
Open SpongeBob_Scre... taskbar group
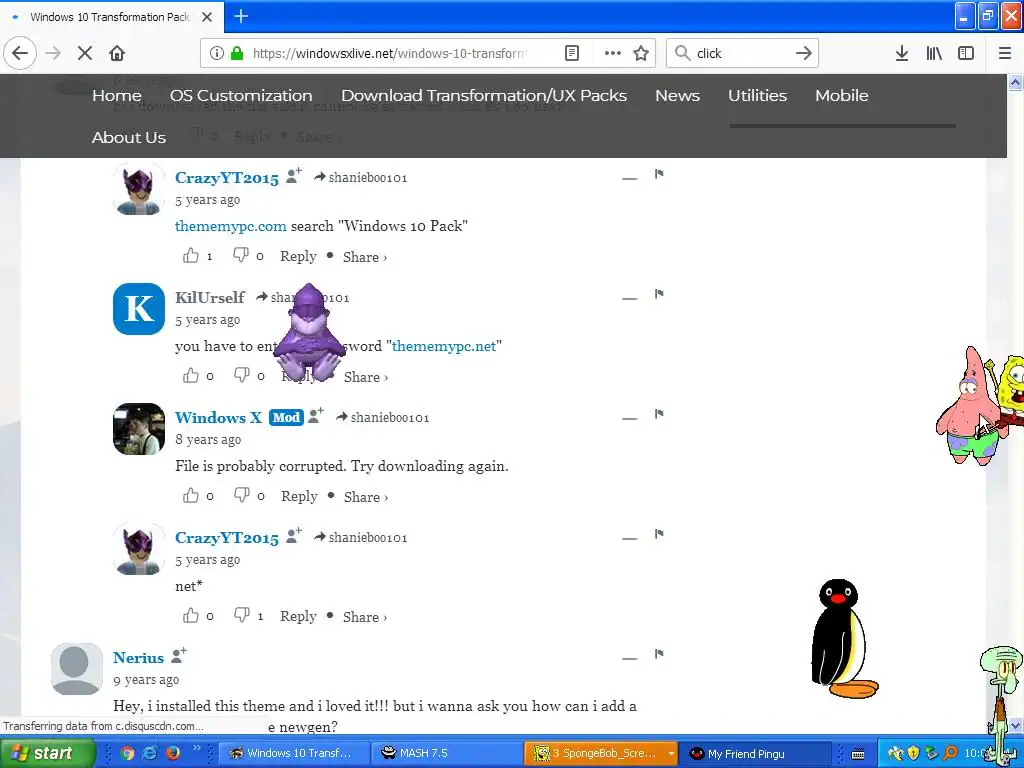pyautogui.click(x=601, y=753)
